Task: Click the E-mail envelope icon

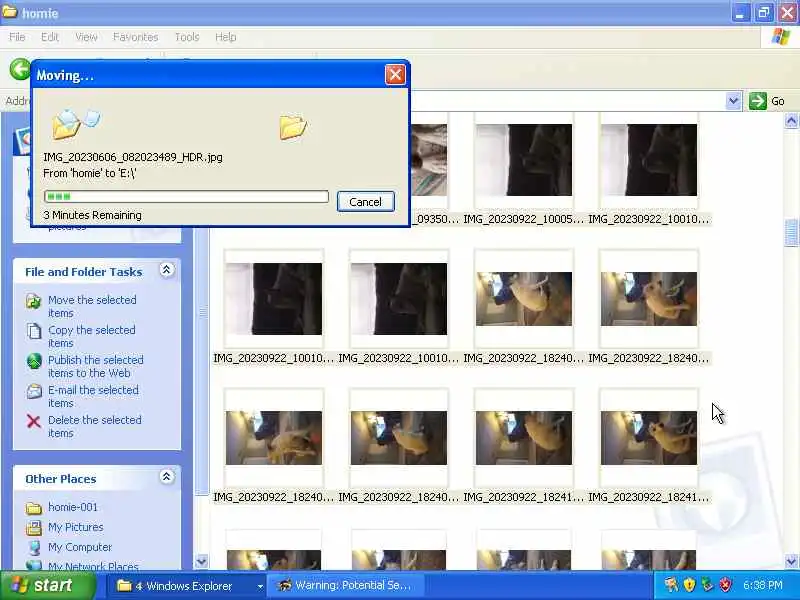Action: click(34, 391)
